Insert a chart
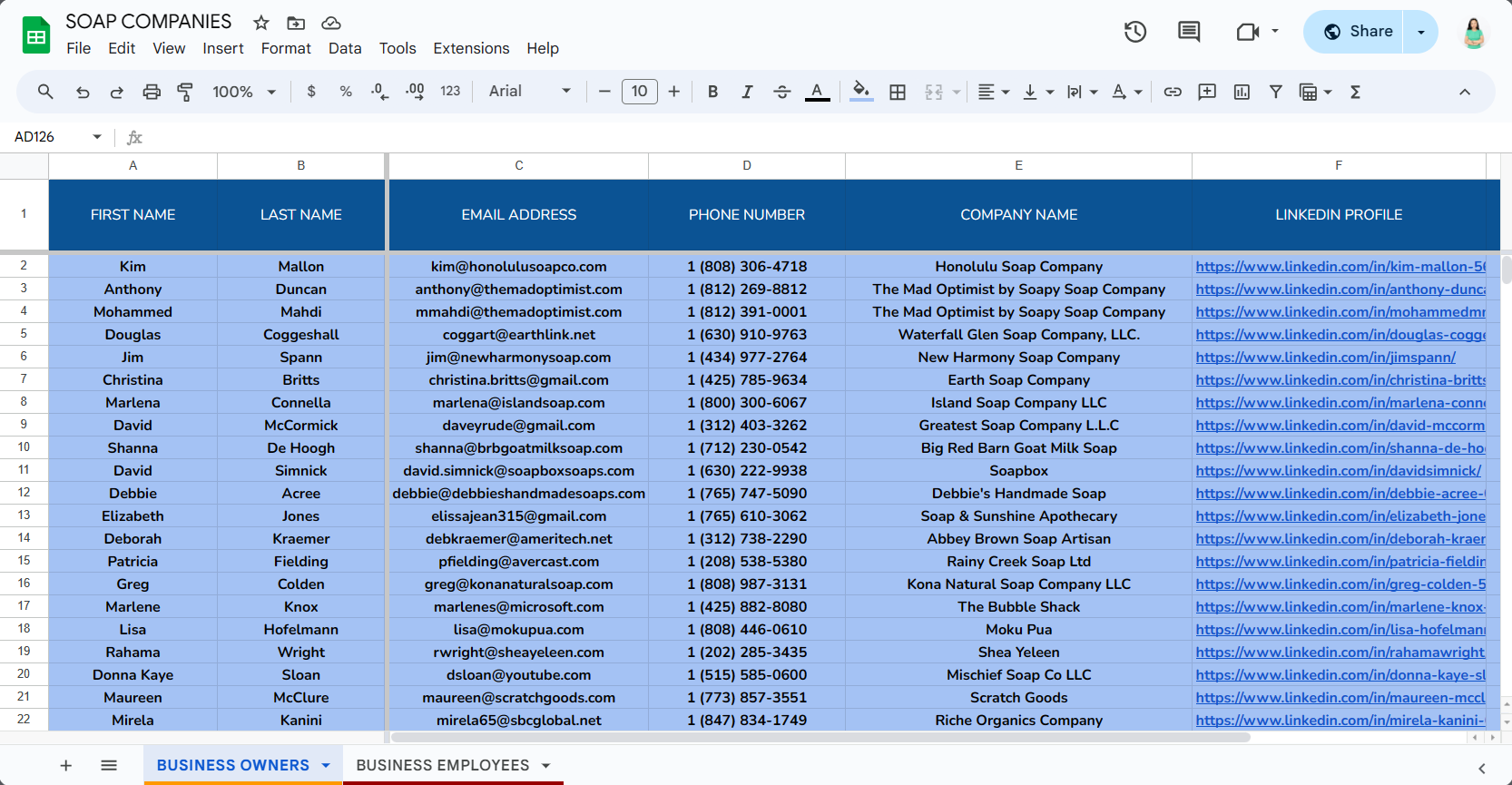This screenshot has height=785, width=1512. click(1242, 92)
